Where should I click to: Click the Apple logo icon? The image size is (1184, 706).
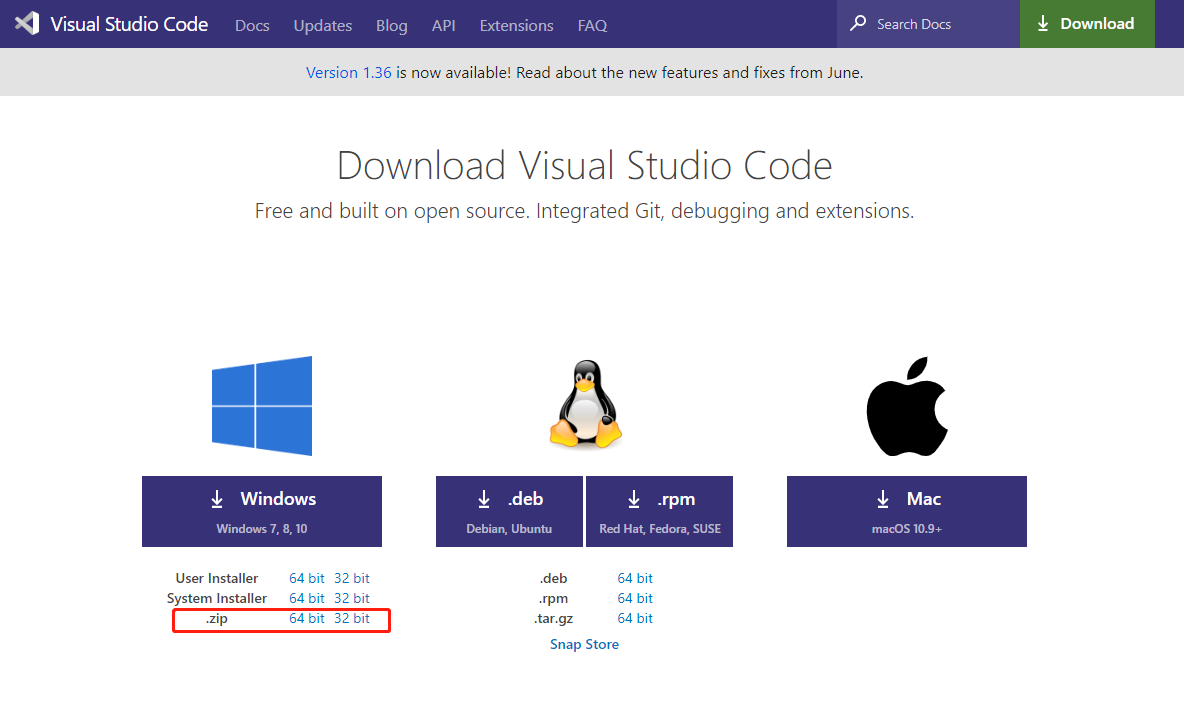tap(906, 405)
